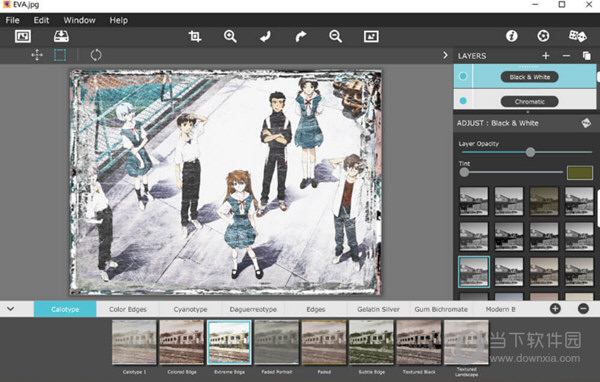
Task: Click the Zoom In magnifier
Action: coord(230,36)
